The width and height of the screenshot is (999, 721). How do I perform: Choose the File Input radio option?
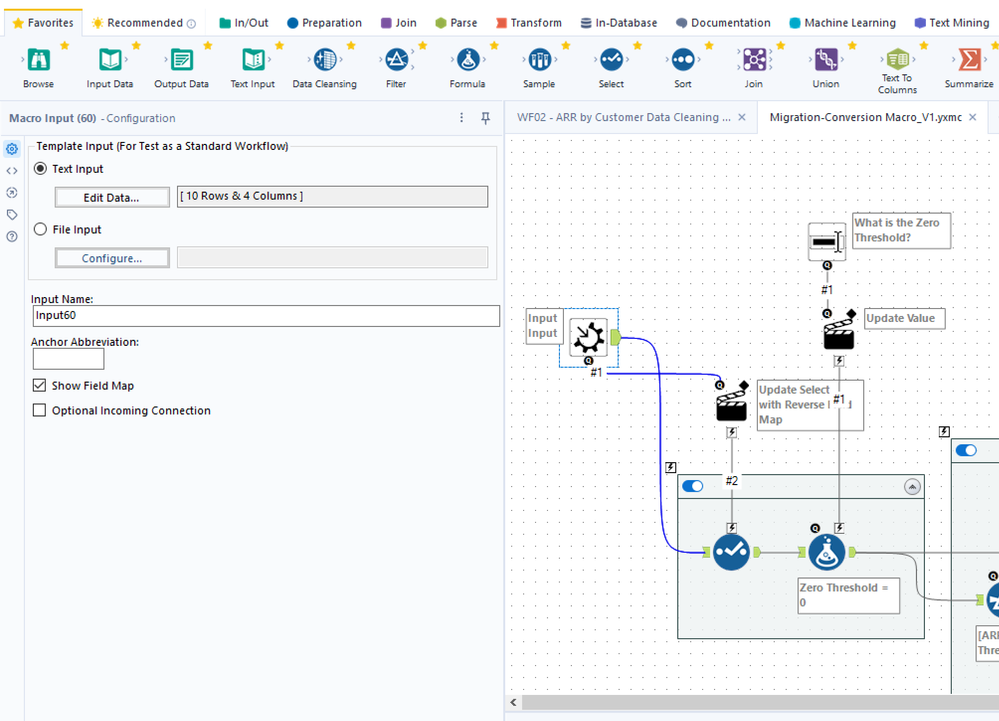point(41,229)
